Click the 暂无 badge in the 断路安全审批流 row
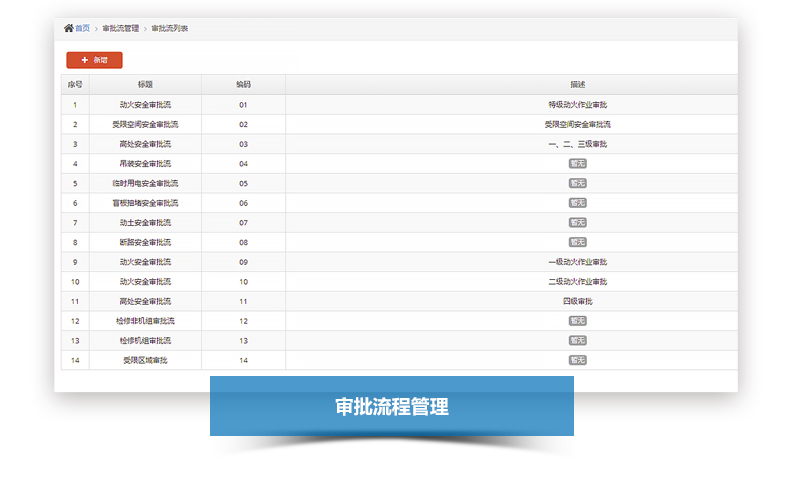 [x=577, y=242]
